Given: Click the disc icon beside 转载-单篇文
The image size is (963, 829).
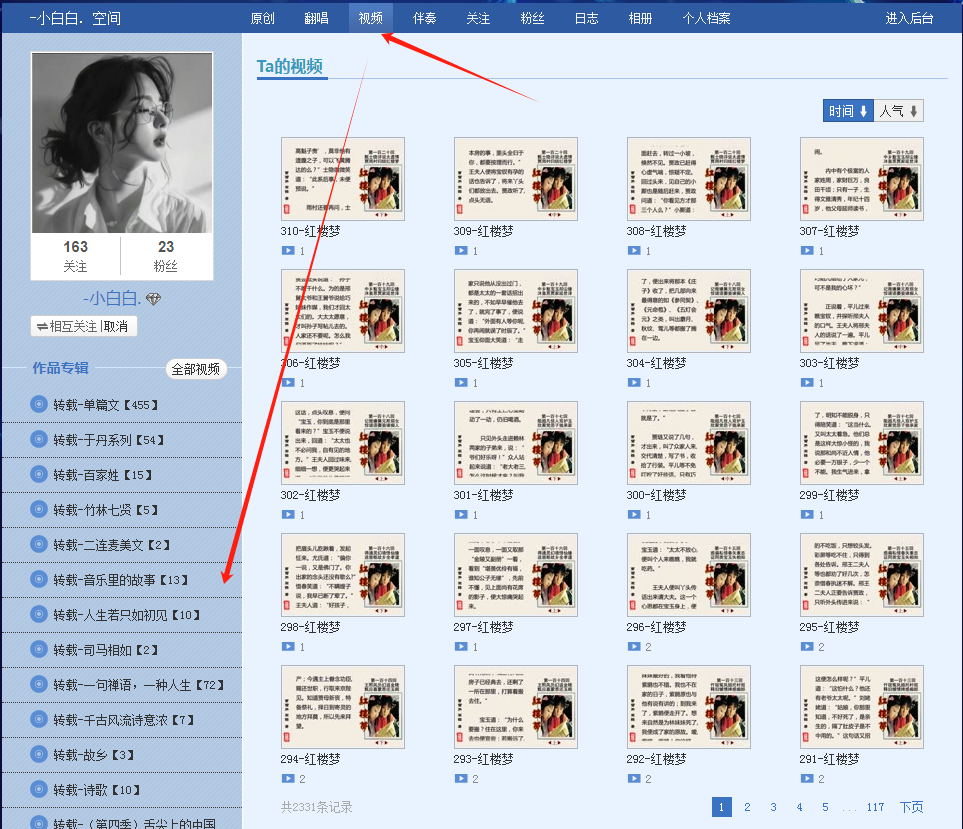Looking at the screenshot, I should click(39, 405).
